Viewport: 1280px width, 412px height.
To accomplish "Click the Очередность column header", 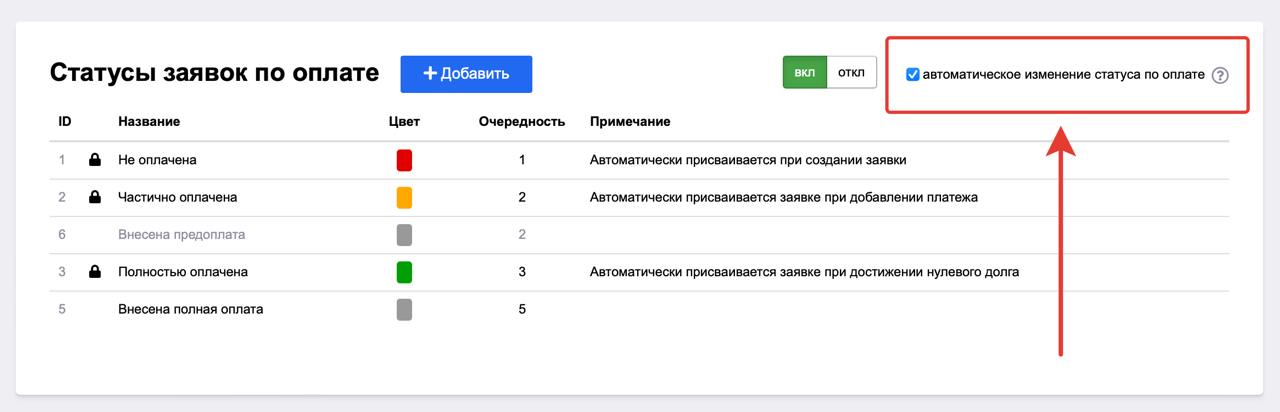I will coord(521,122).
